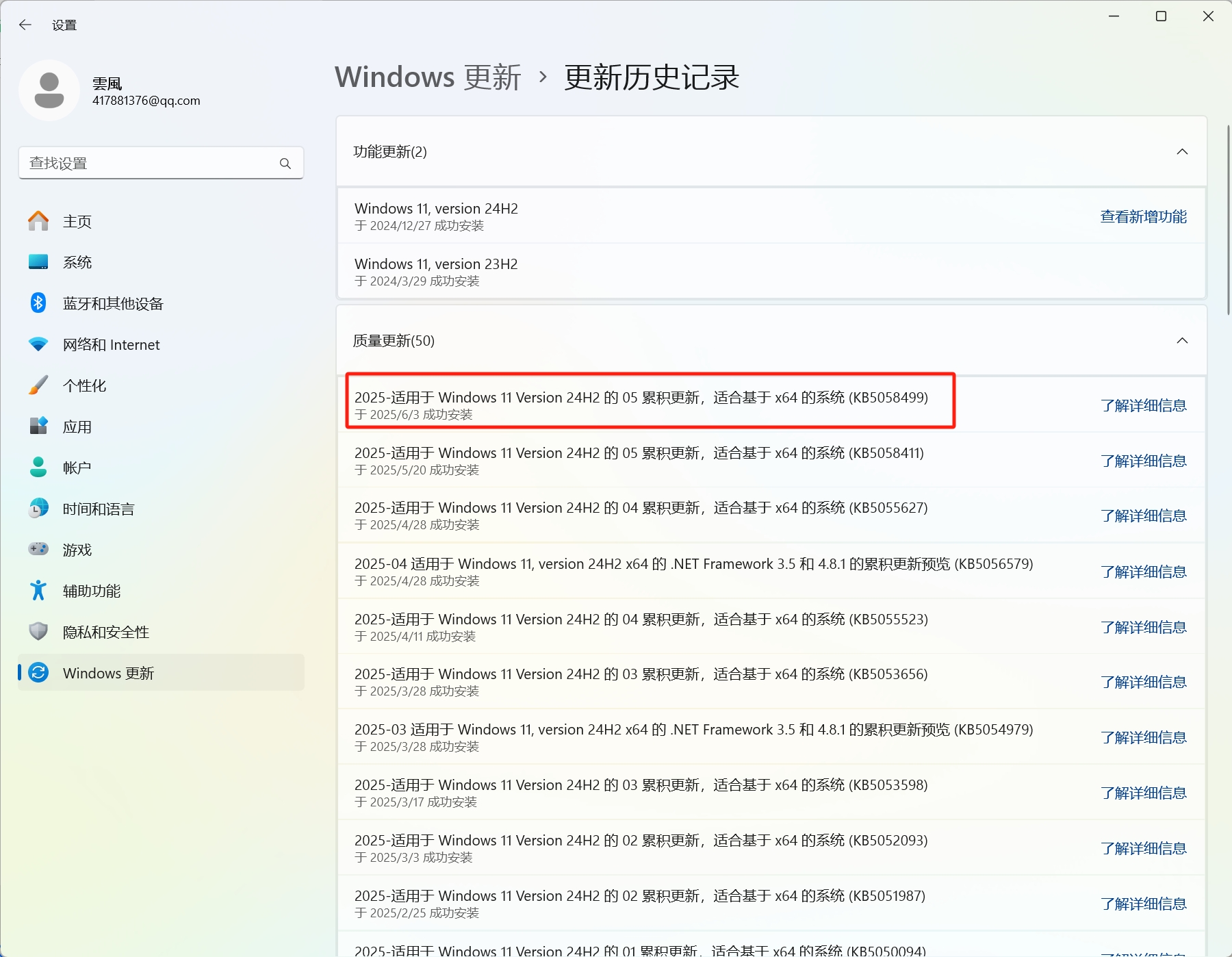Click the Bluetooth icon in sidebar
1232x957 pixels.
(38, 303)
